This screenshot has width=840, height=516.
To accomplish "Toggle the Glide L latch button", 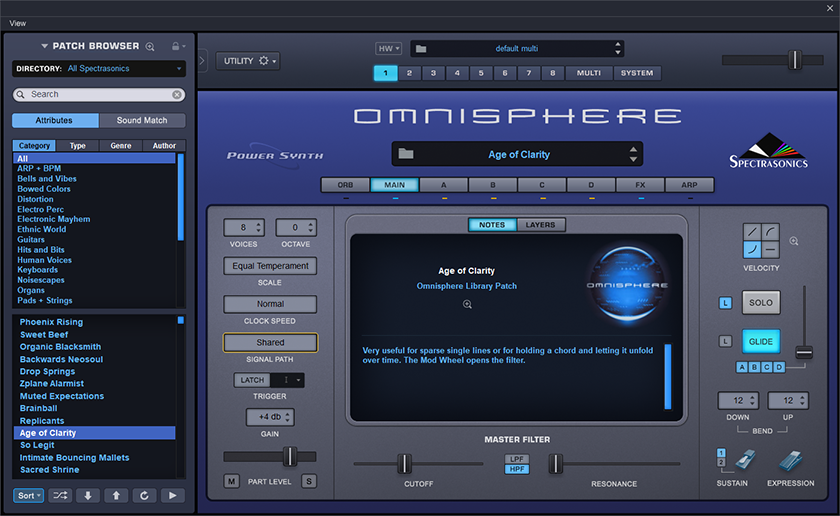I will [725, 341].
